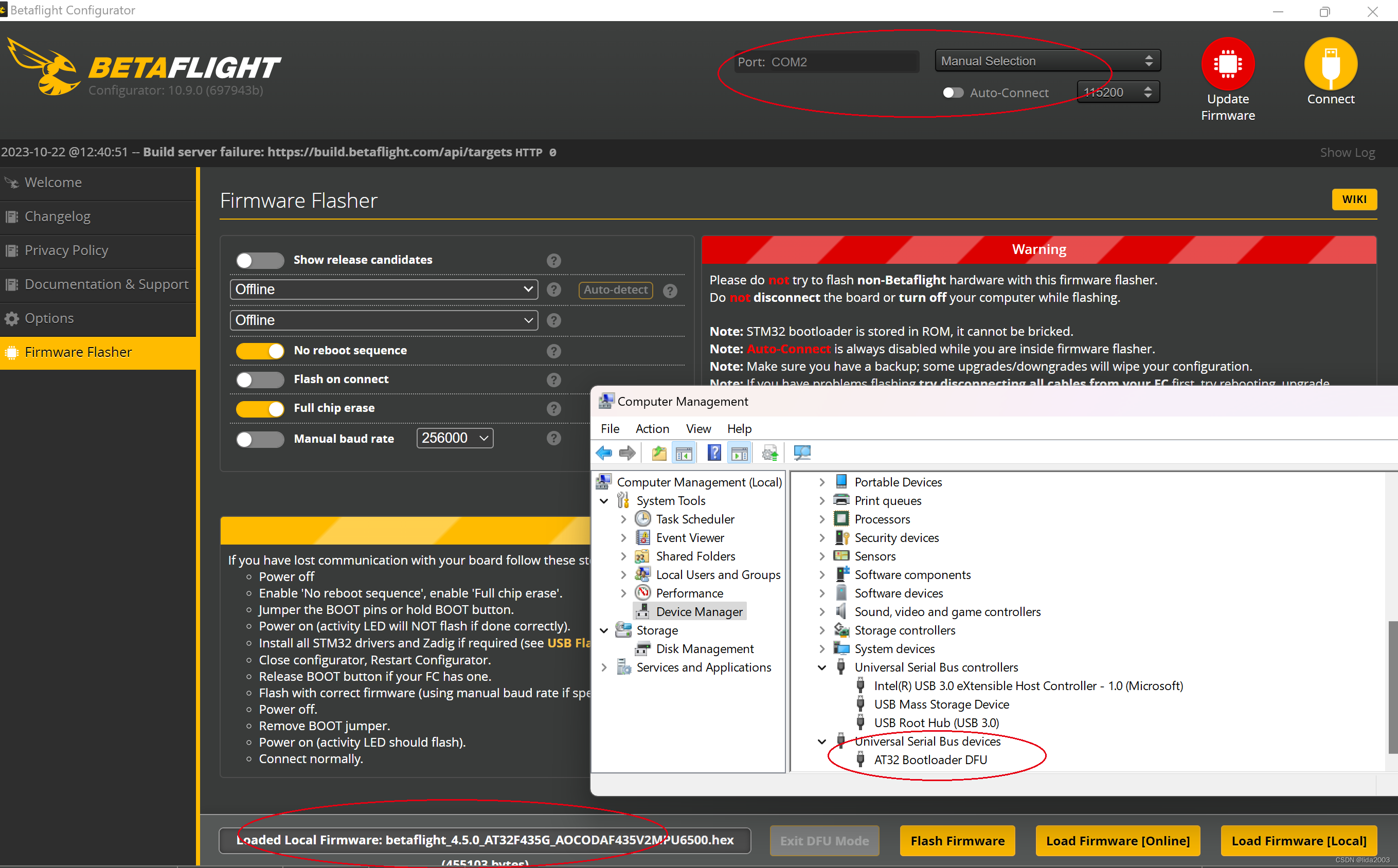The image size is (1398, 868).
Task: Click Up one level folder toolbar icon
Action: 659,454
